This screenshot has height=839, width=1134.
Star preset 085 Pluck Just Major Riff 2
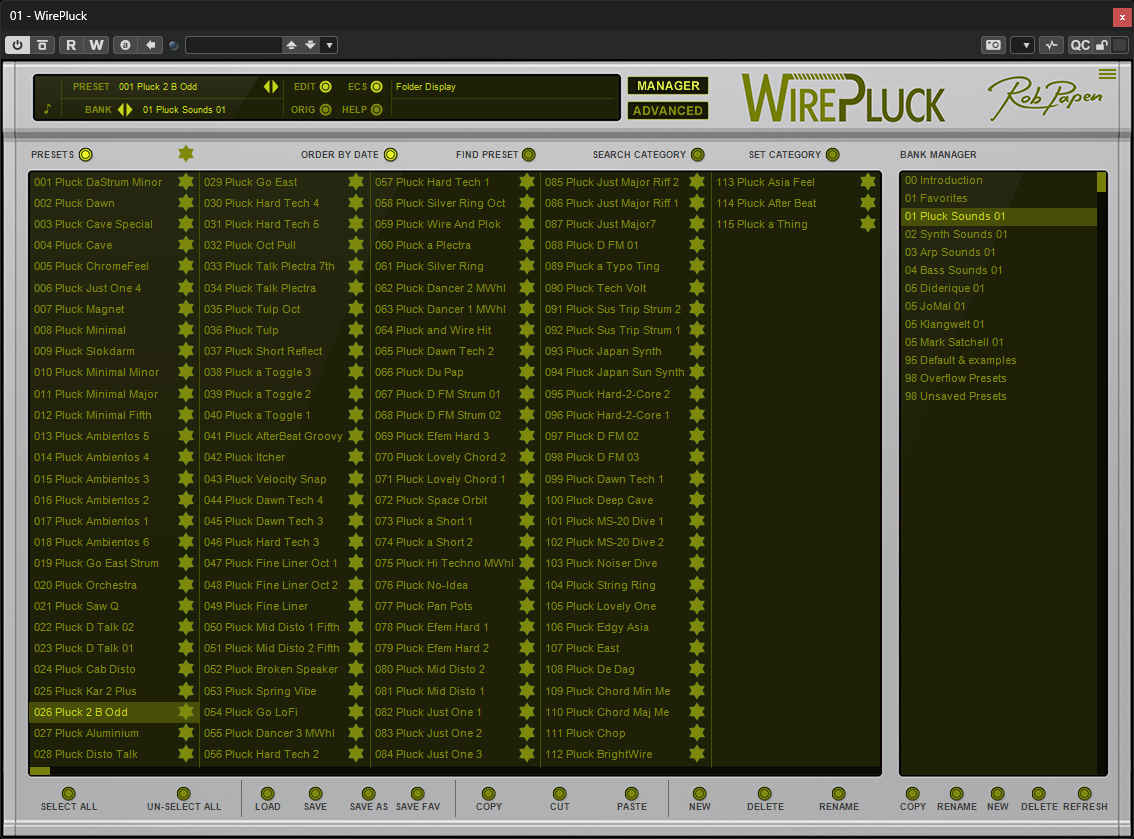tap(697, 182)
